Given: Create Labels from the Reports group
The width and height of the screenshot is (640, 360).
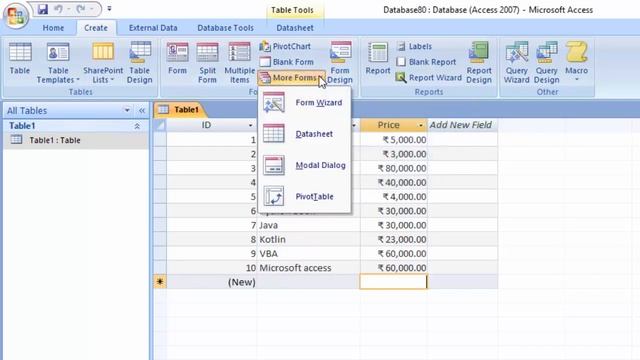Looking at the screenshot, I should pos(414,47).
